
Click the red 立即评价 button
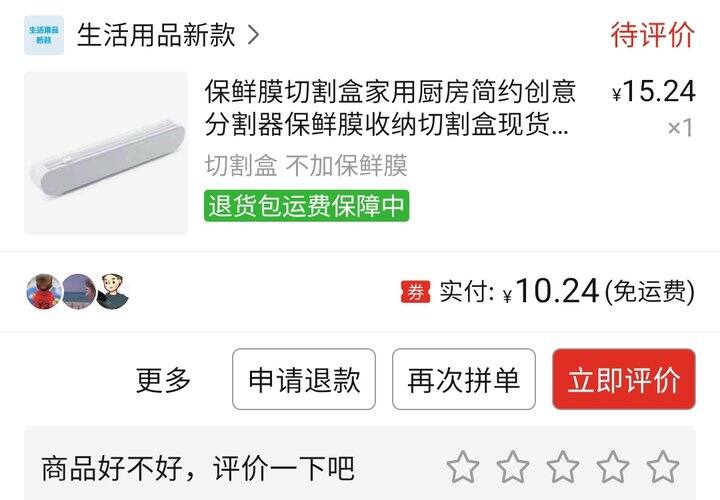(x=624, y=379)
